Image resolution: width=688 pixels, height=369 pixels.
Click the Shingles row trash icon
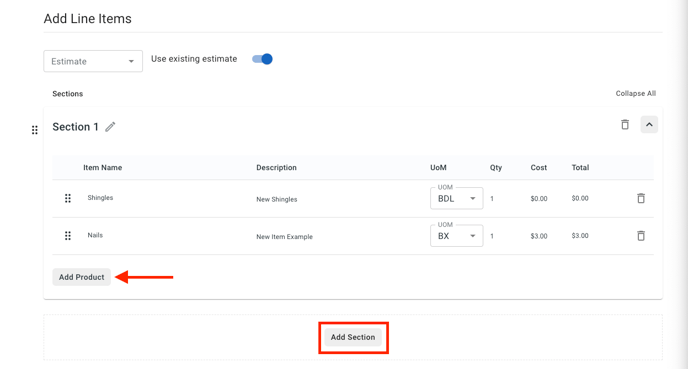[x=641, y=198]
